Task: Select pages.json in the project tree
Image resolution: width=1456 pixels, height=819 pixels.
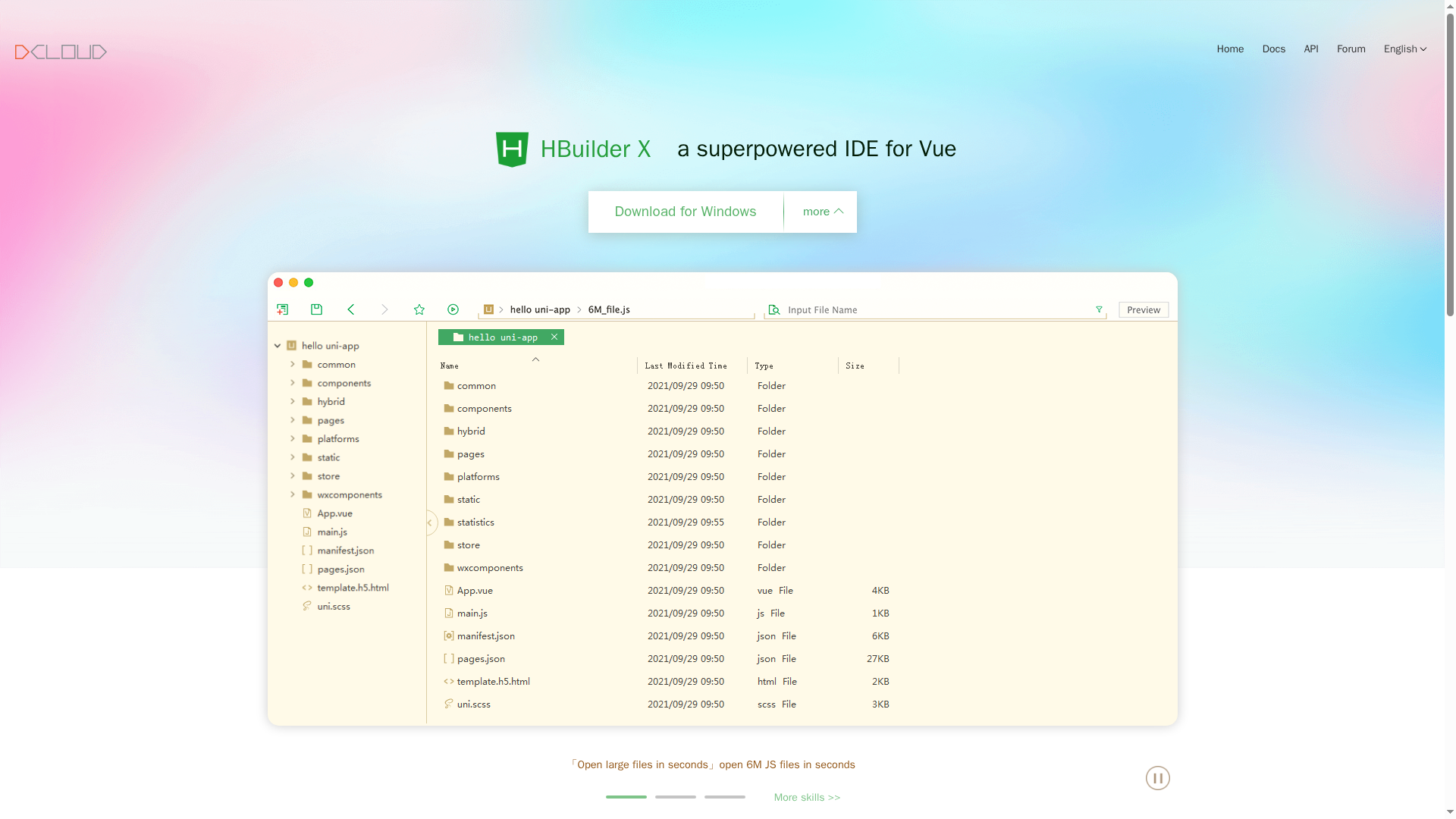Action: (340, 569)
